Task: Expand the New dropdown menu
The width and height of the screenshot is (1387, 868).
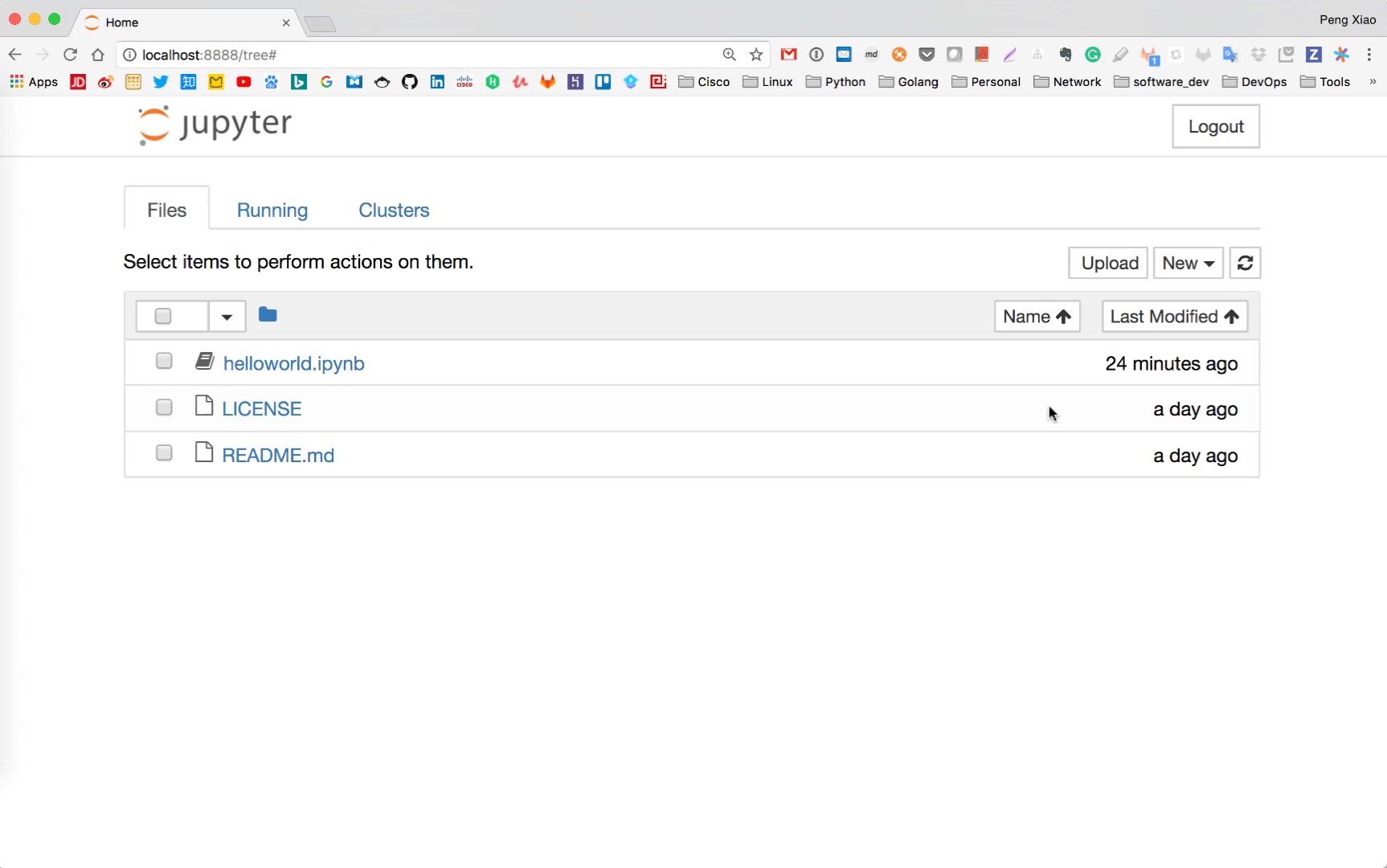Action: (1188, 263)
